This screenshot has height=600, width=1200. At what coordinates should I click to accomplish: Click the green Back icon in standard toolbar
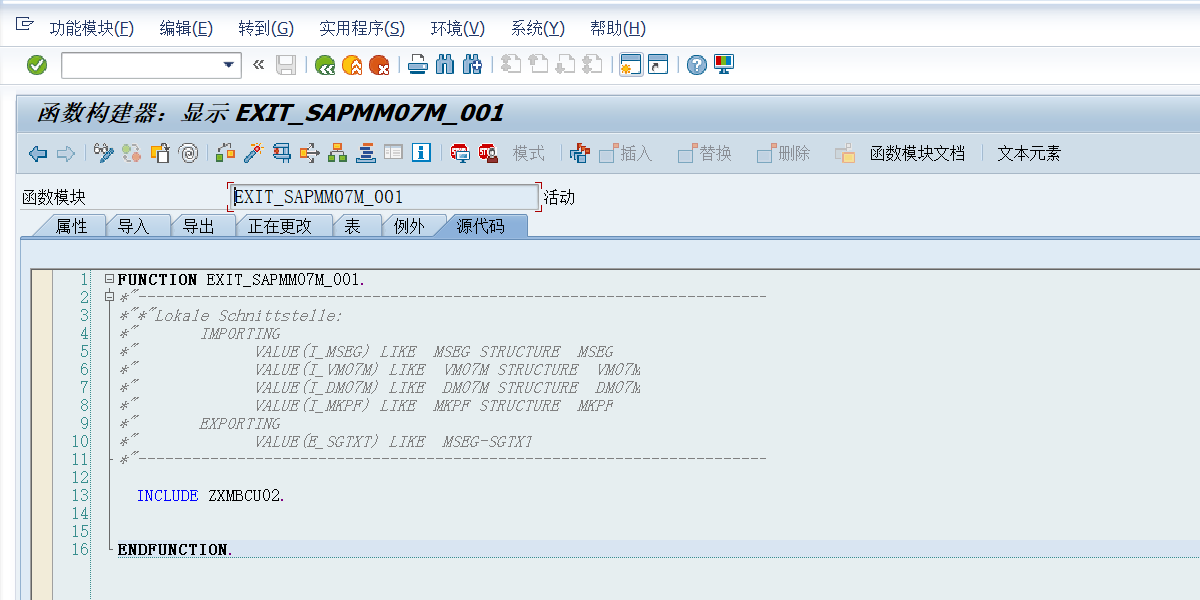pos(325,65)
